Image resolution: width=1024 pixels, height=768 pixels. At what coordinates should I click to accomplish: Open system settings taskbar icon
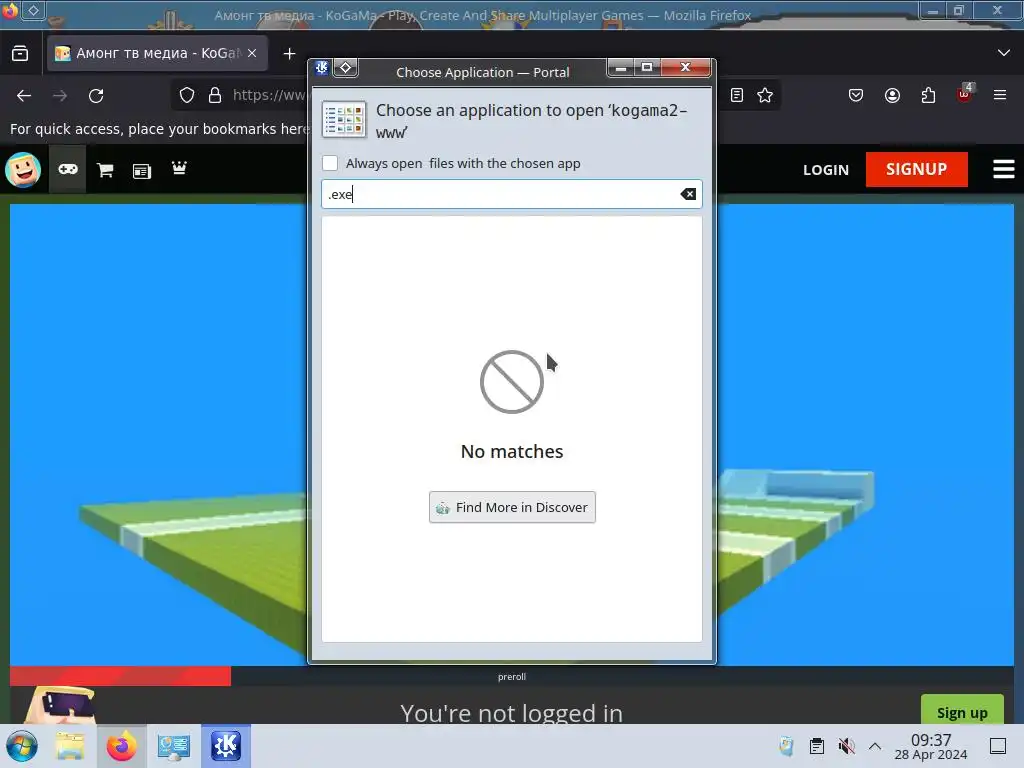[173, 746]
